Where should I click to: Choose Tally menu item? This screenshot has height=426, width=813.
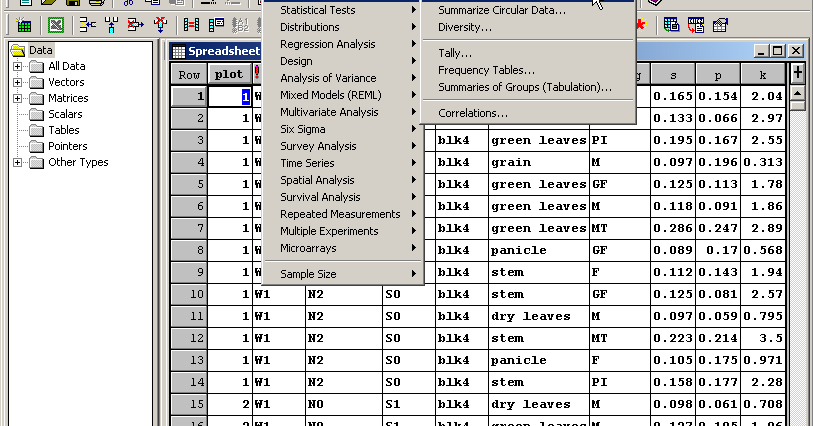click(x=528, y=53)
